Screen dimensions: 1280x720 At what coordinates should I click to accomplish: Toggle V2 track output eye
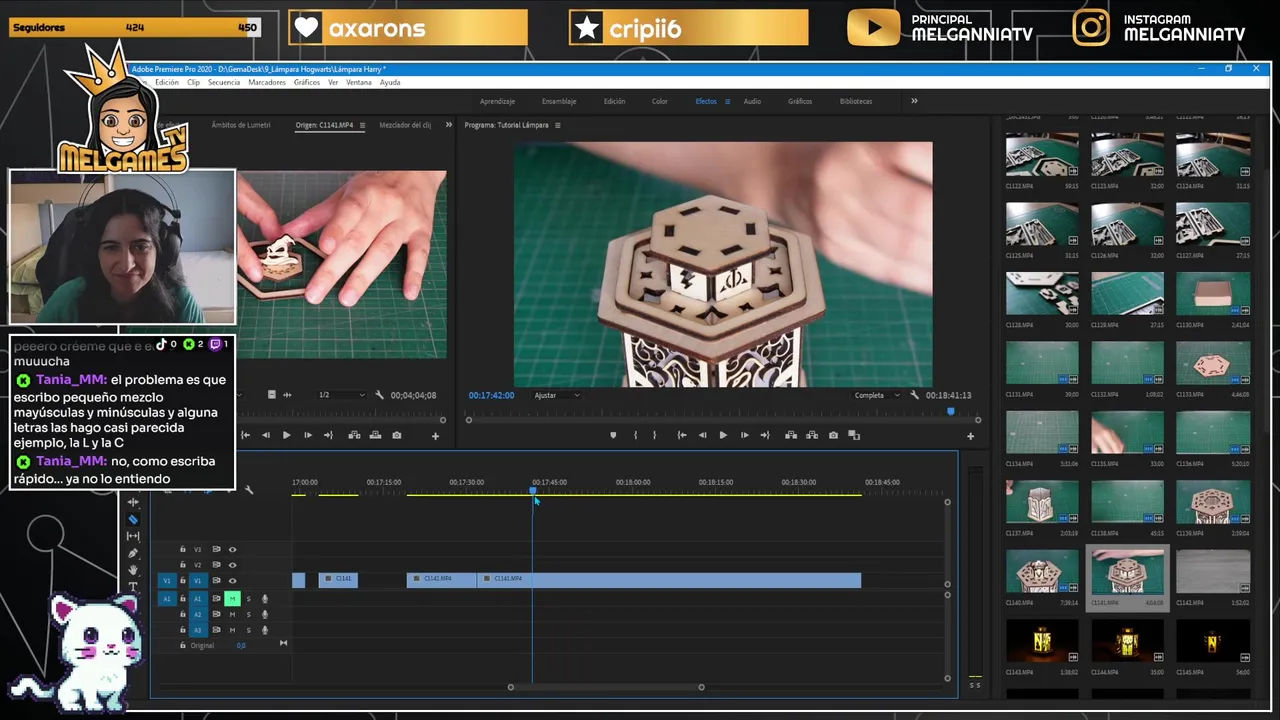tap(232, 565)
